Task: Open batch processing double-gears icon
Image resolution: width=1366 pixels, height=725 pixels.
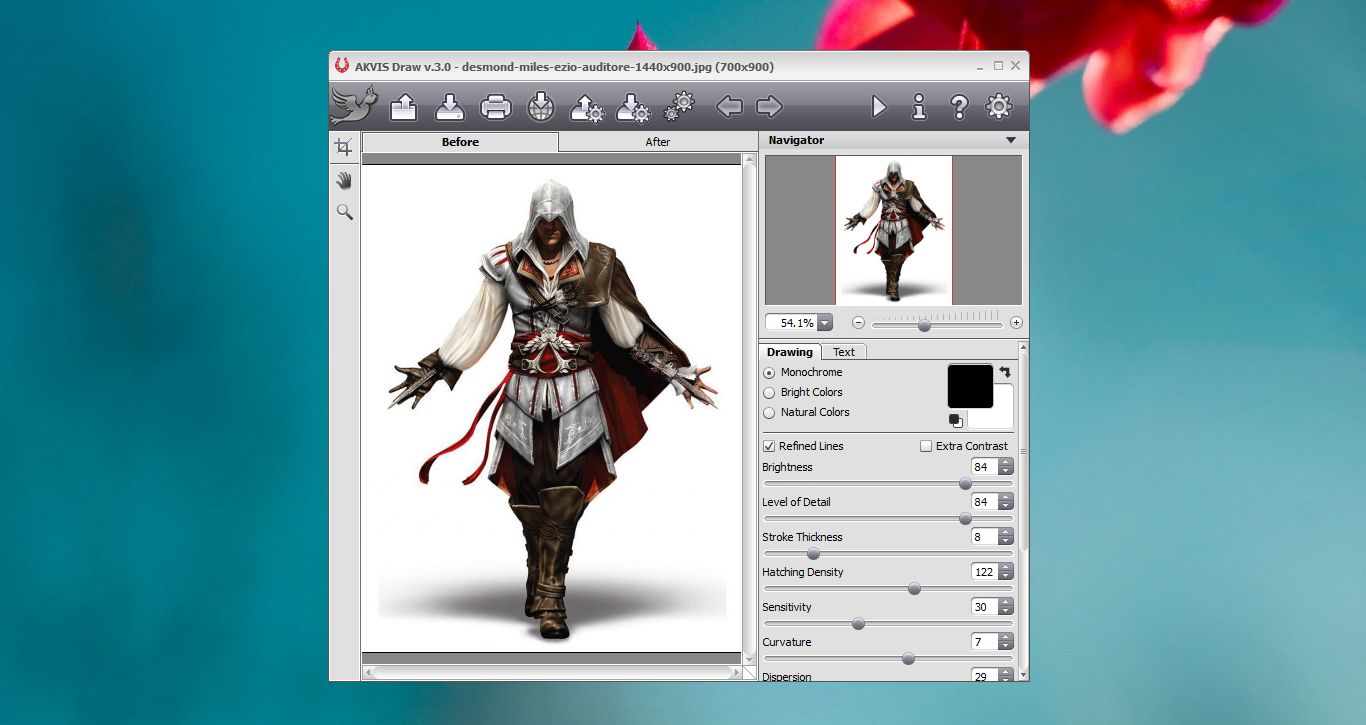Action: click(x=679, y=105)
